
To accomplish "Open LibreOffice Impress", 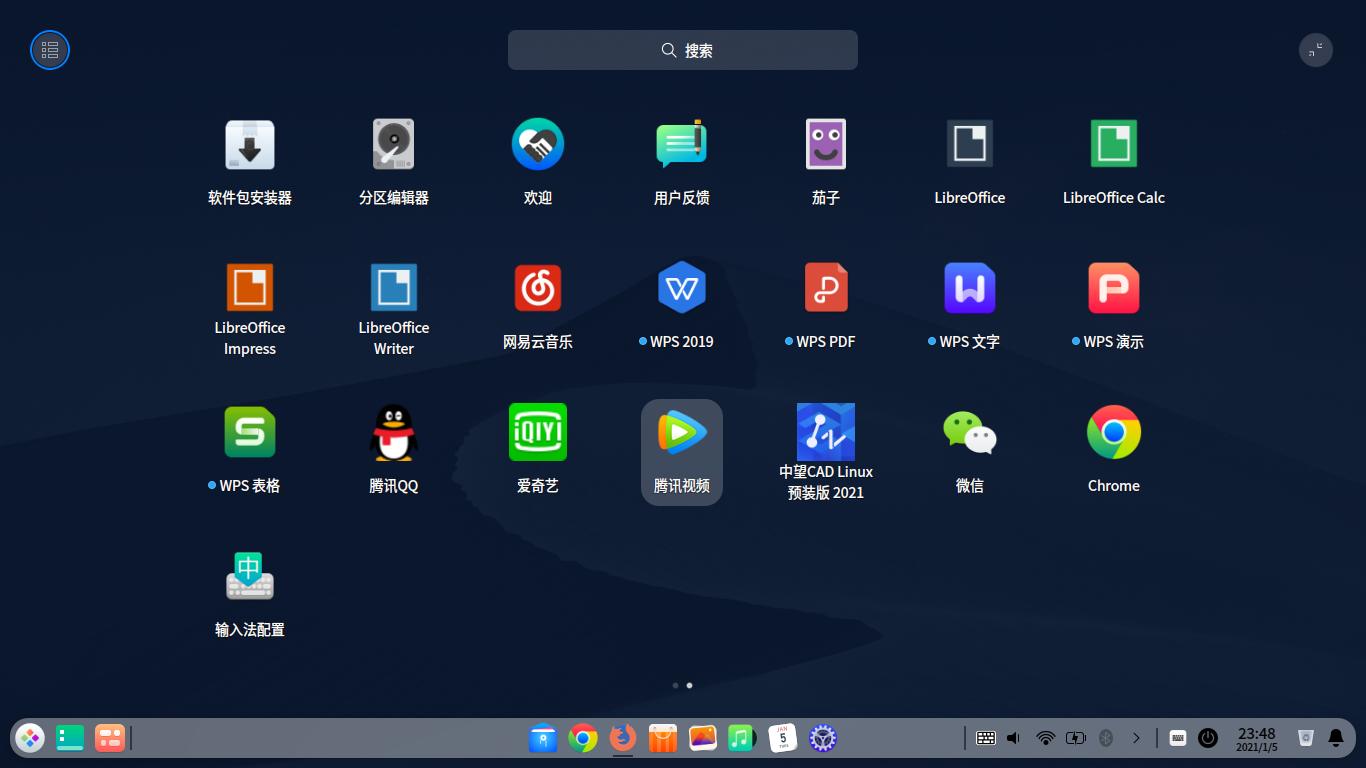I will pyautogui.click(x=249, y=288).
